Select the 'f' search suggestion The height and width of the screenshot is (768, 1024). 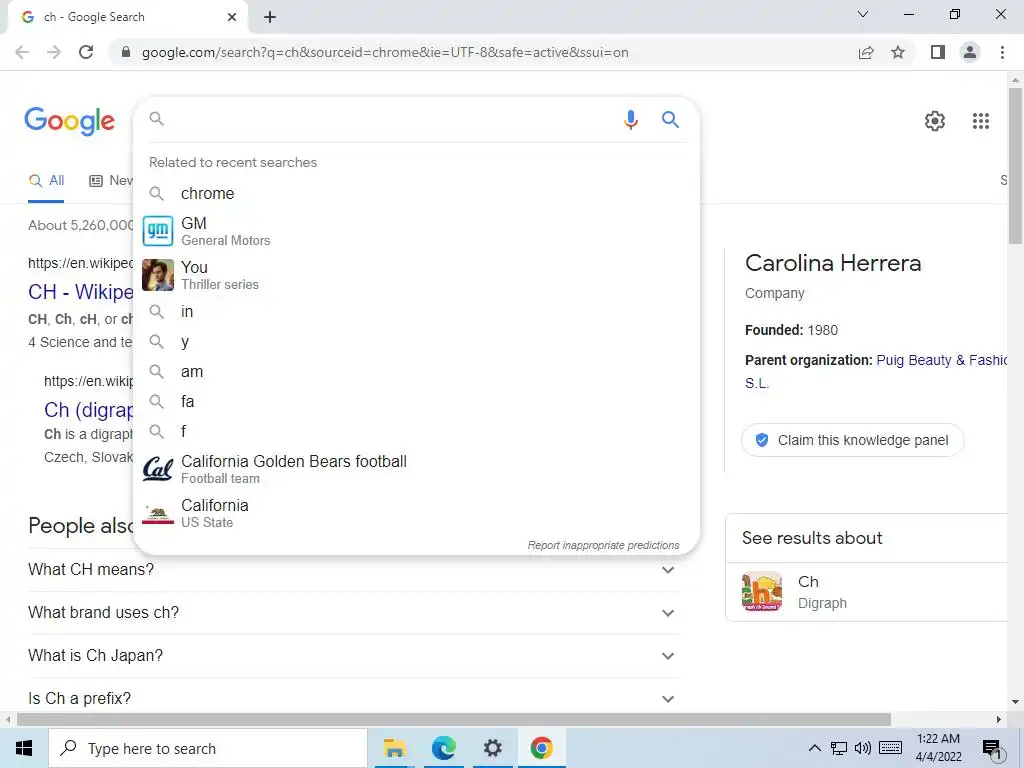pyautogui.click(x=416, y=431)
